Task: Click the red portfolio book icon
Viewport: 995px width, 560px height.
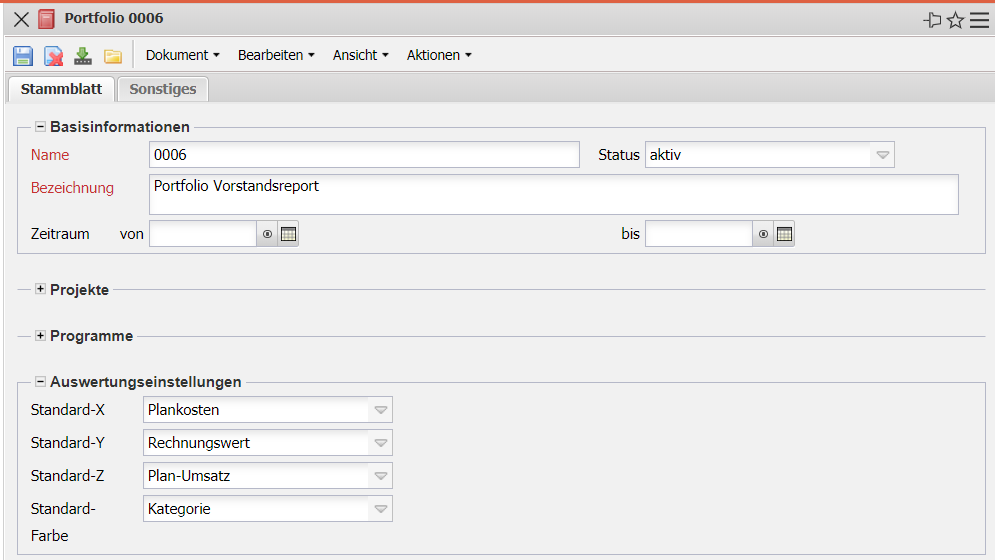Action: (46, 19)
